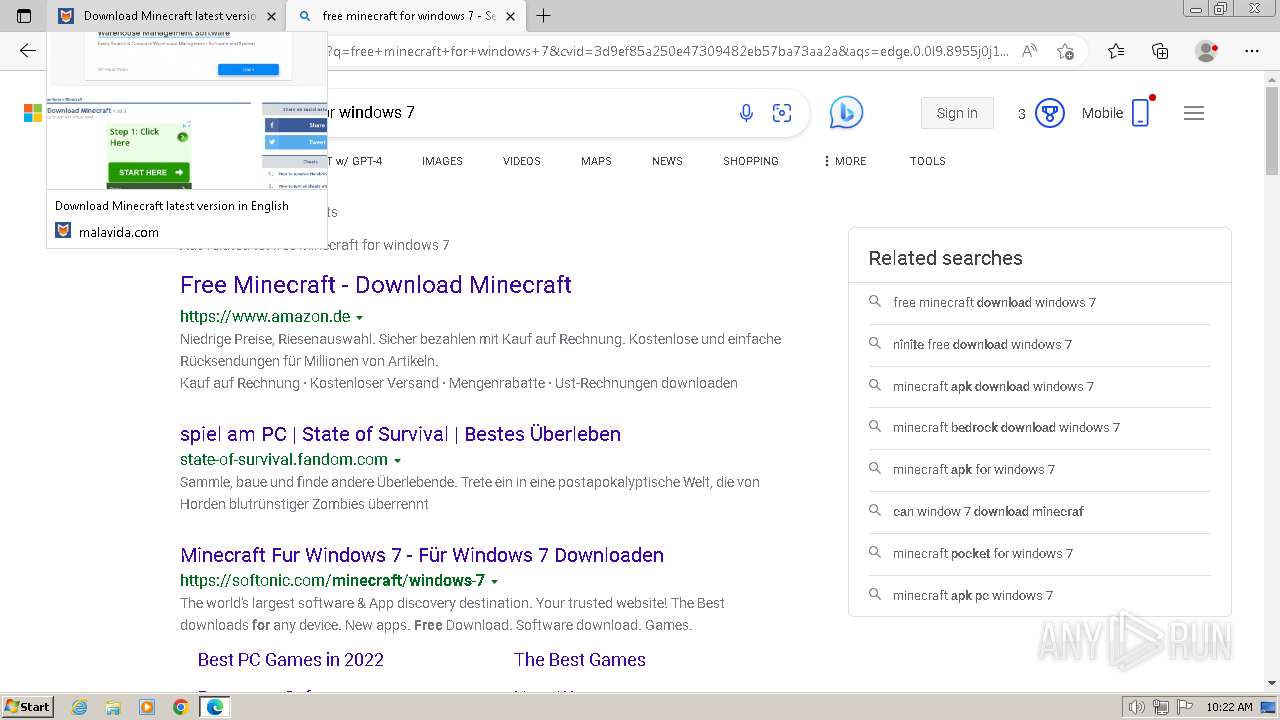This screenshot has width=1280, height=720.
Task: Search minecraft pocket for windows 7
Action: click(x=1040, y=553)
